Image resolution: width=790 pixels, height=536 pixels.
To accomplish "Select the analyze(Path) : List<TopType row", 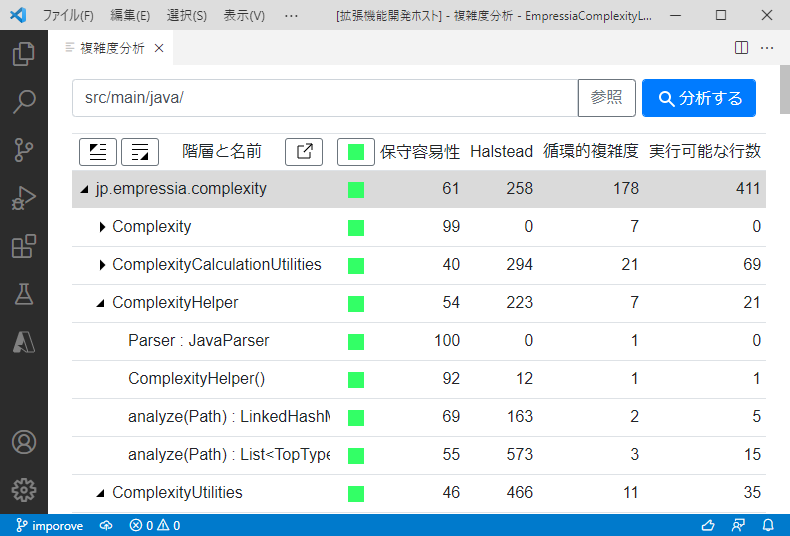I will (419, 455).
